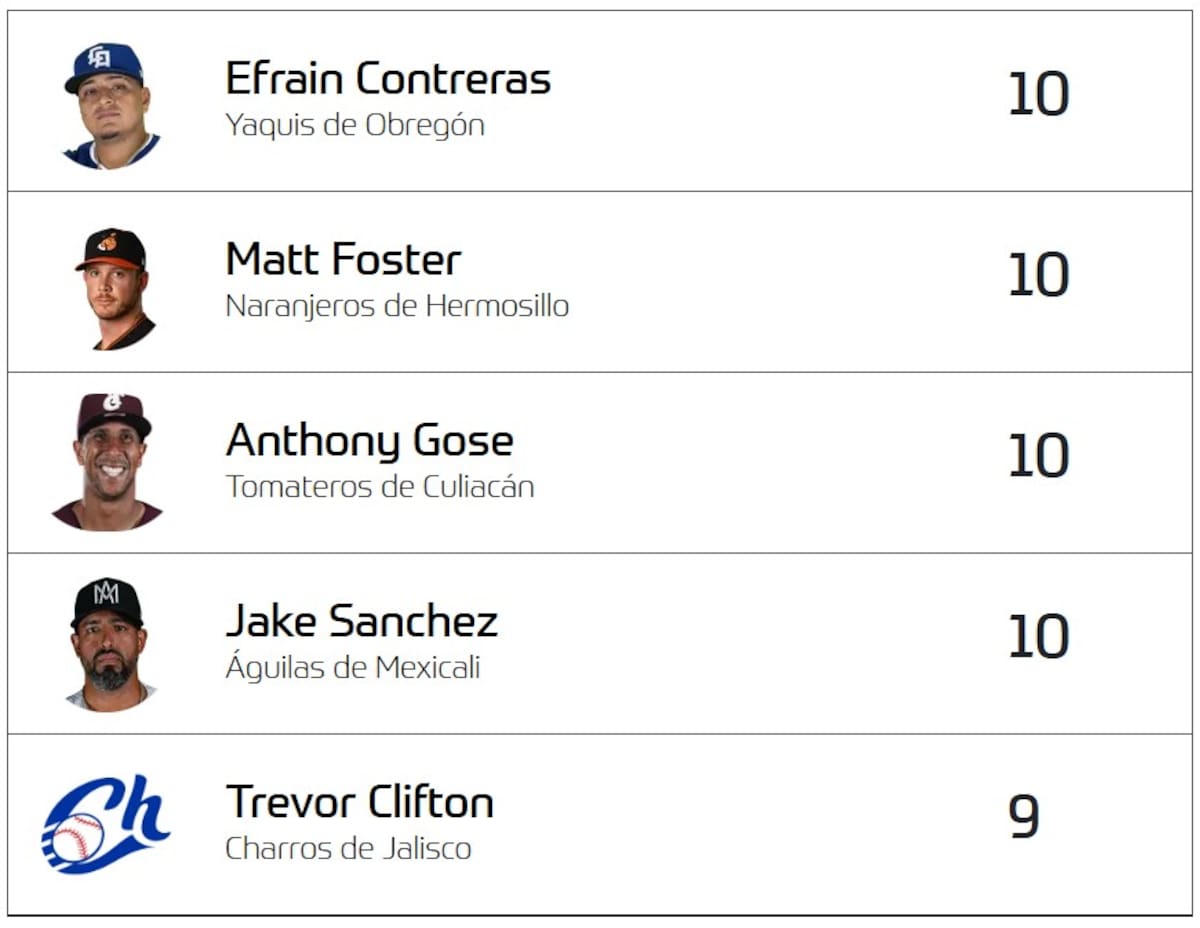
Task: Click Anthony Gose's stat value 10
Action: tap(1038, 457)
